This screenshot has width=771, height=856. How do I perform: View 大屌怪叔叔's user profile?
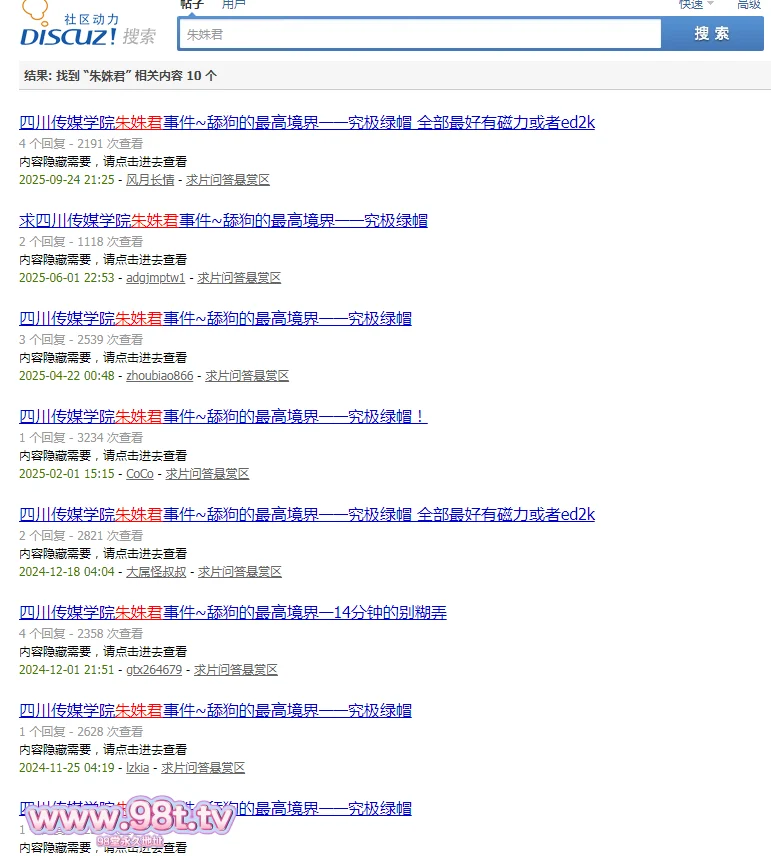click(x=156, y=572)
